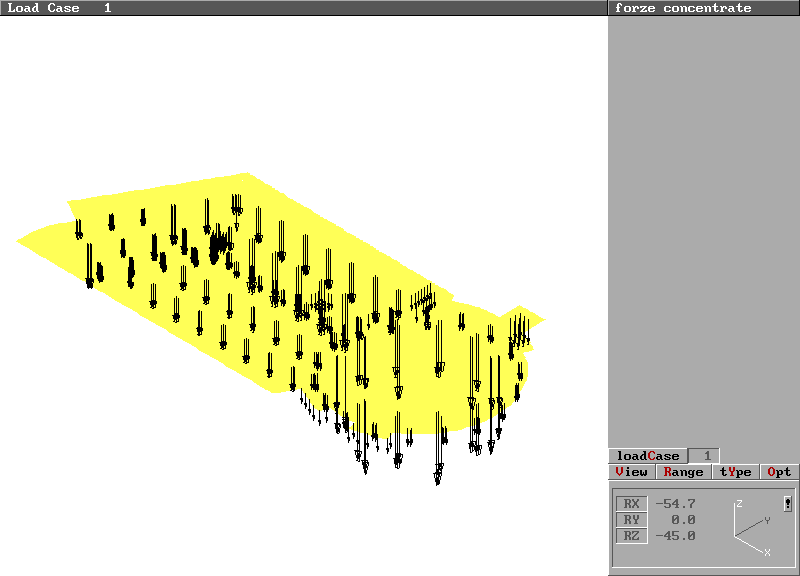Viewport: 800px width, 576px height.
Task: Click the RY value 0.0
Action: pyautogui.click(x=683, y=520)
